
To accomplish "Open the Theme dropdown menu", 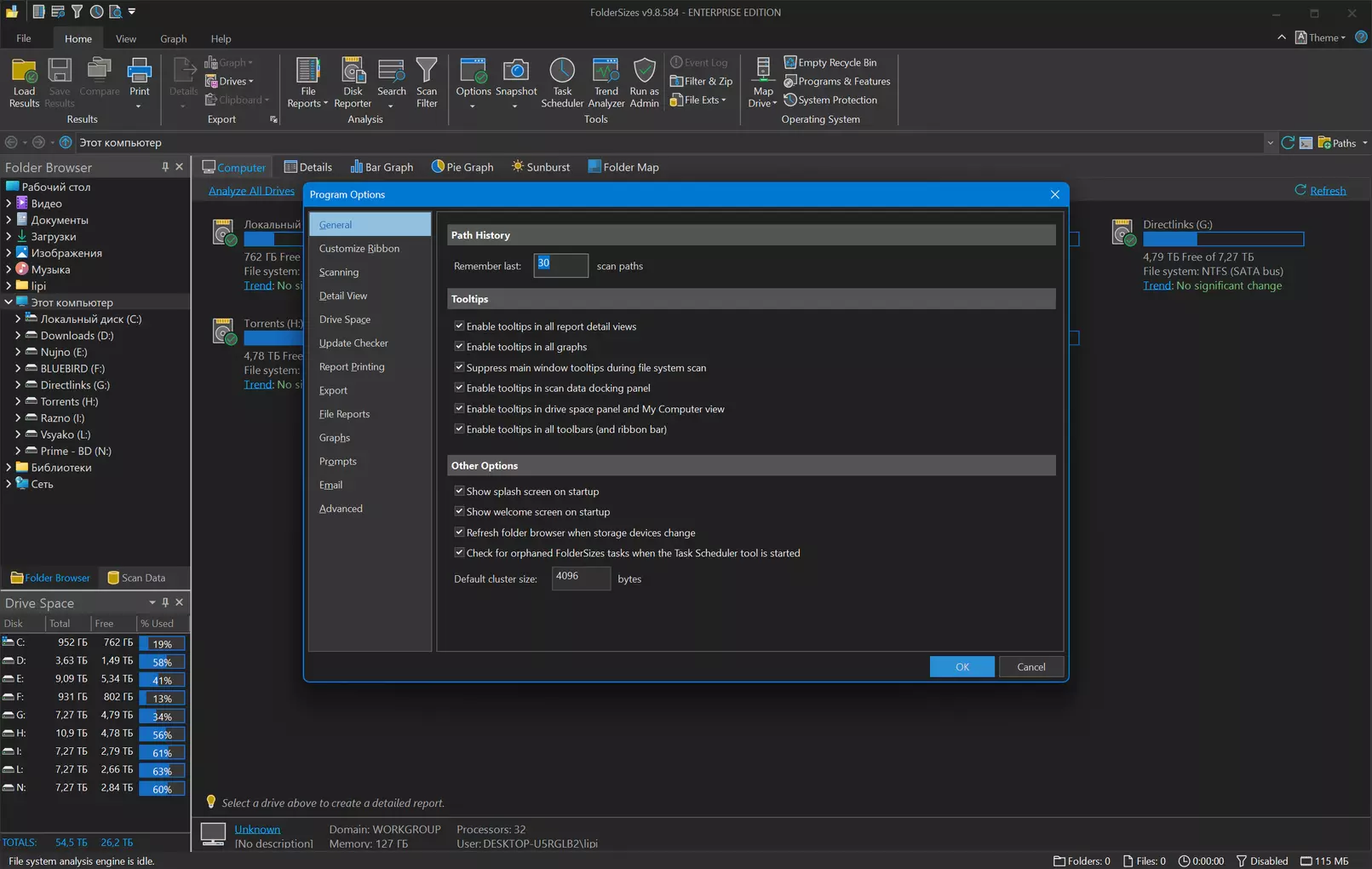I will [1321, 37].
